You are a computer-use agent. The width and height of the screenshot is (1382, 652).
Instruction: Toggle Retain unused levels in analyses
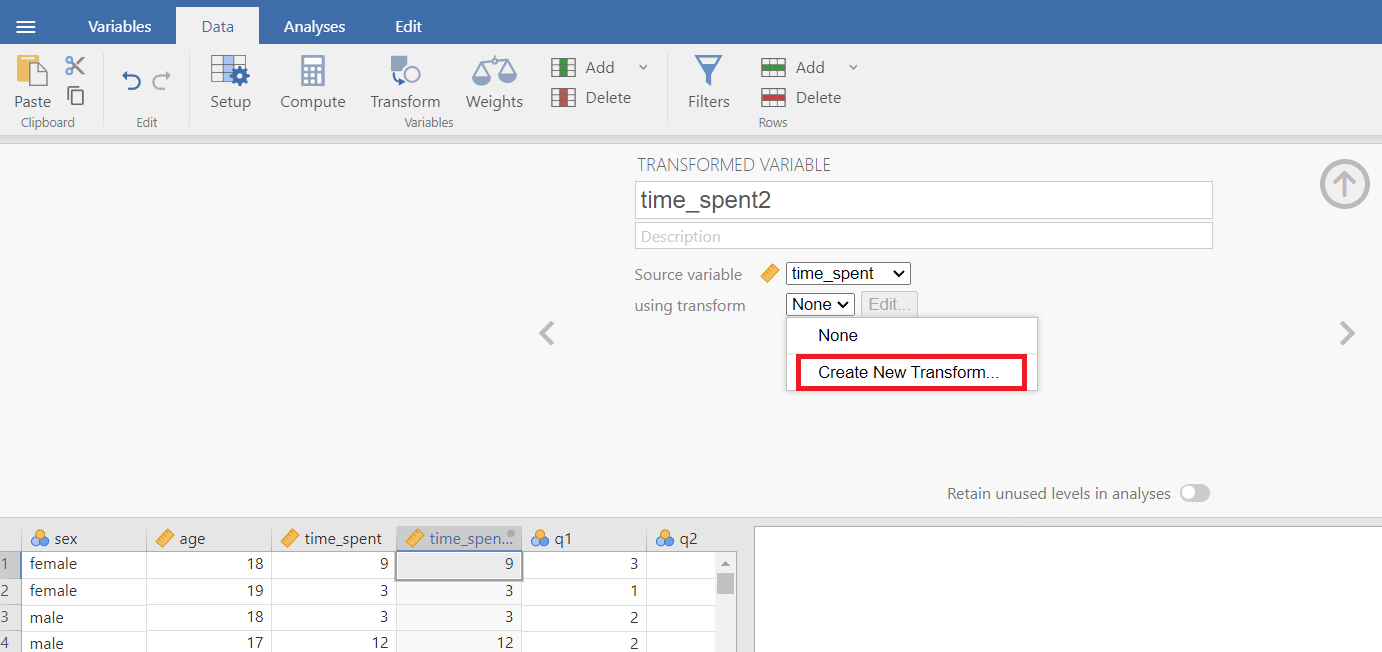click(x=1194, y=493)
